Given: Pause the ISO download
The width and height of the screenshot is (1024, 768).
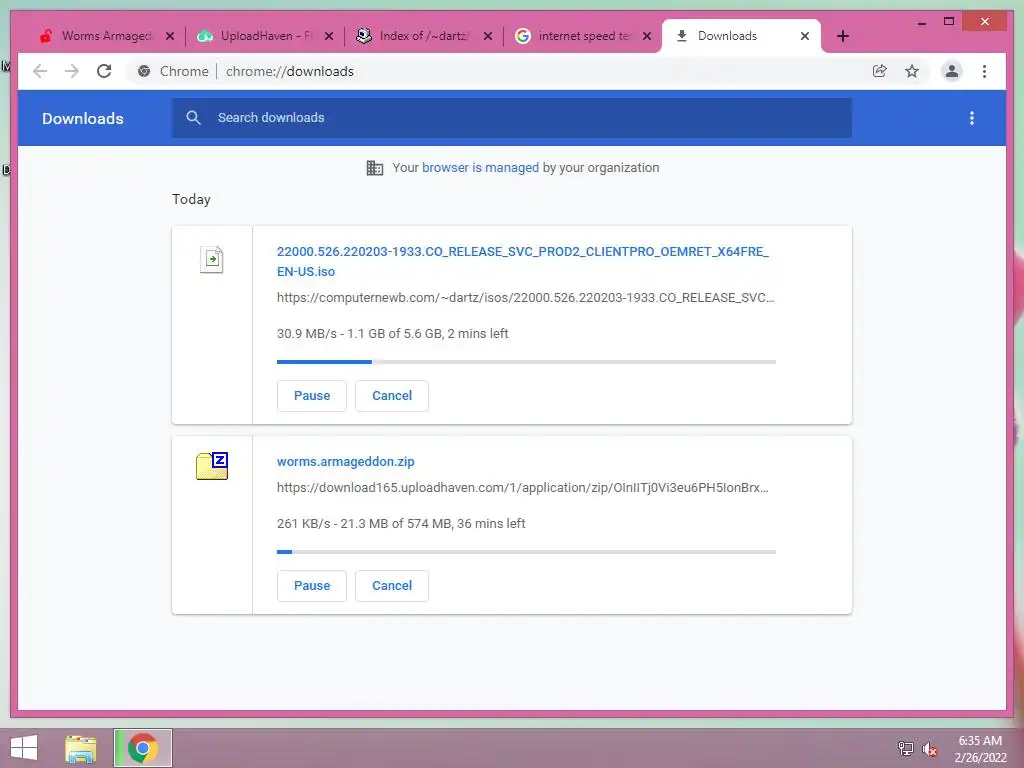Looking at the screenshot, I should 312,396.
